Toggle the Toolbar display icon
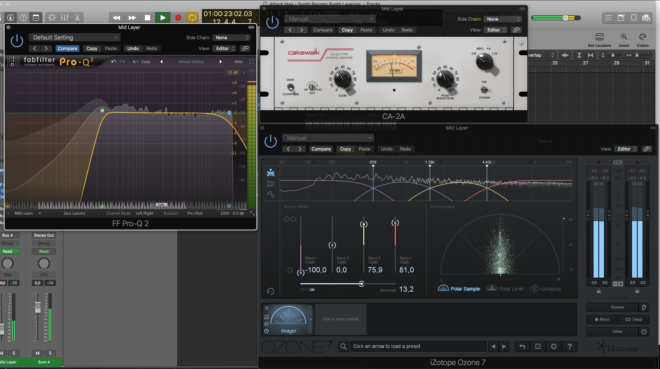Viewport: 660px width, 369px height. point(36,18)
